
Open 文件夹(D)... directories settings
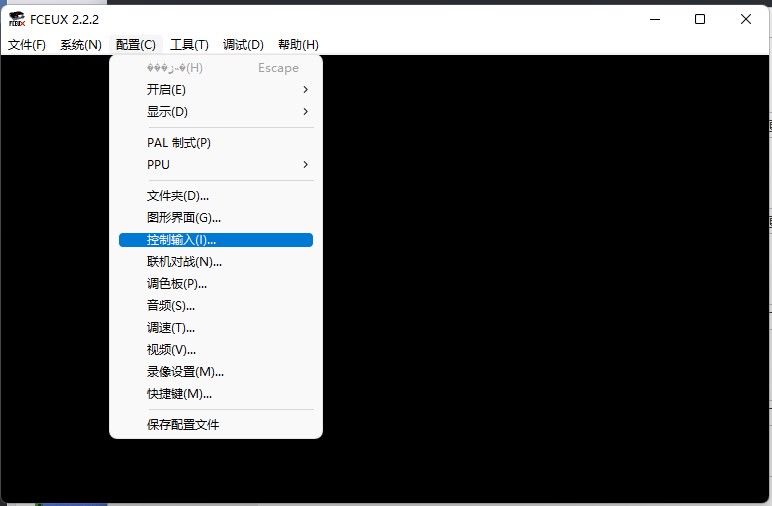point(216,196)
